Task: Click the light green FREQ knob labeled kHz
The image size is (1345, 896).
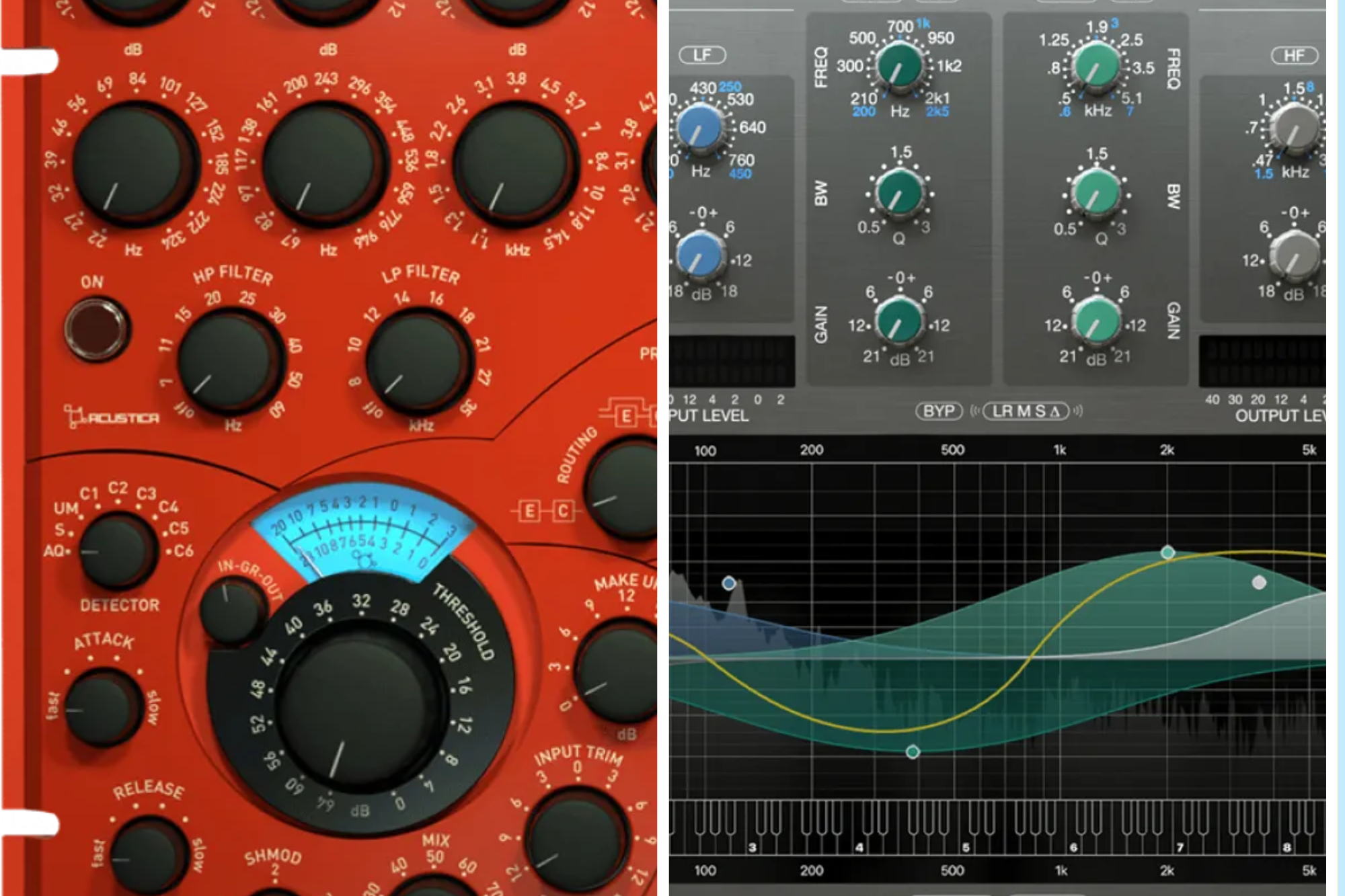Action: click(x=1097, y=66)
